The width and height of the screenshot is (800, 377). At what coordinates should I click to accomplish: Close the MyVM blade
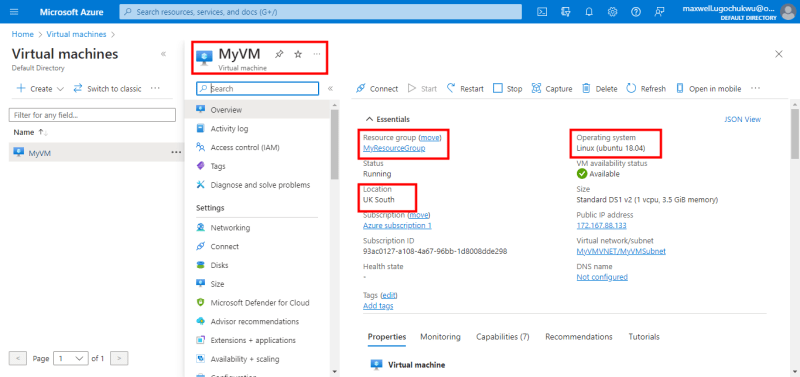pos(779,54)
